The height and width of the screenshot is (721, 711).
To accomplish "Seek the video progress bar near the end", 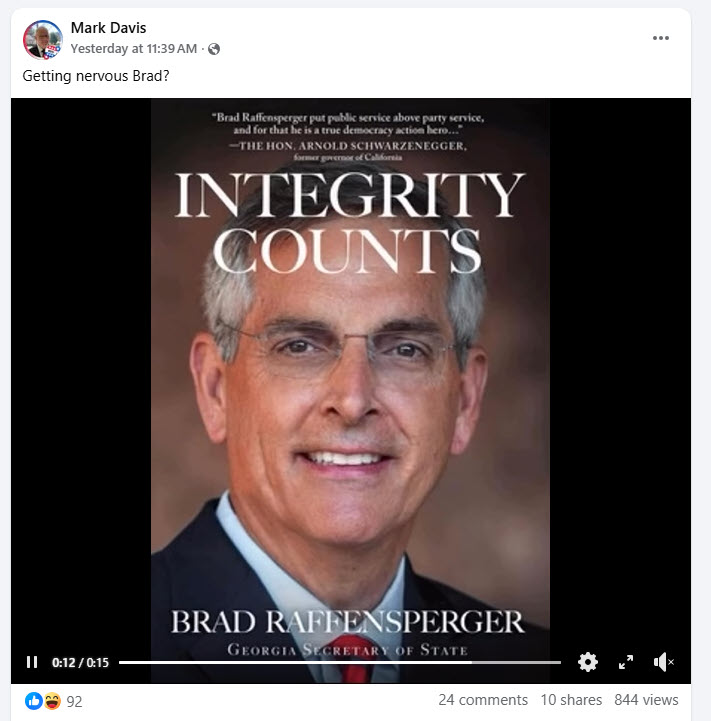I will pyautogui.click(x=543, y=662).
